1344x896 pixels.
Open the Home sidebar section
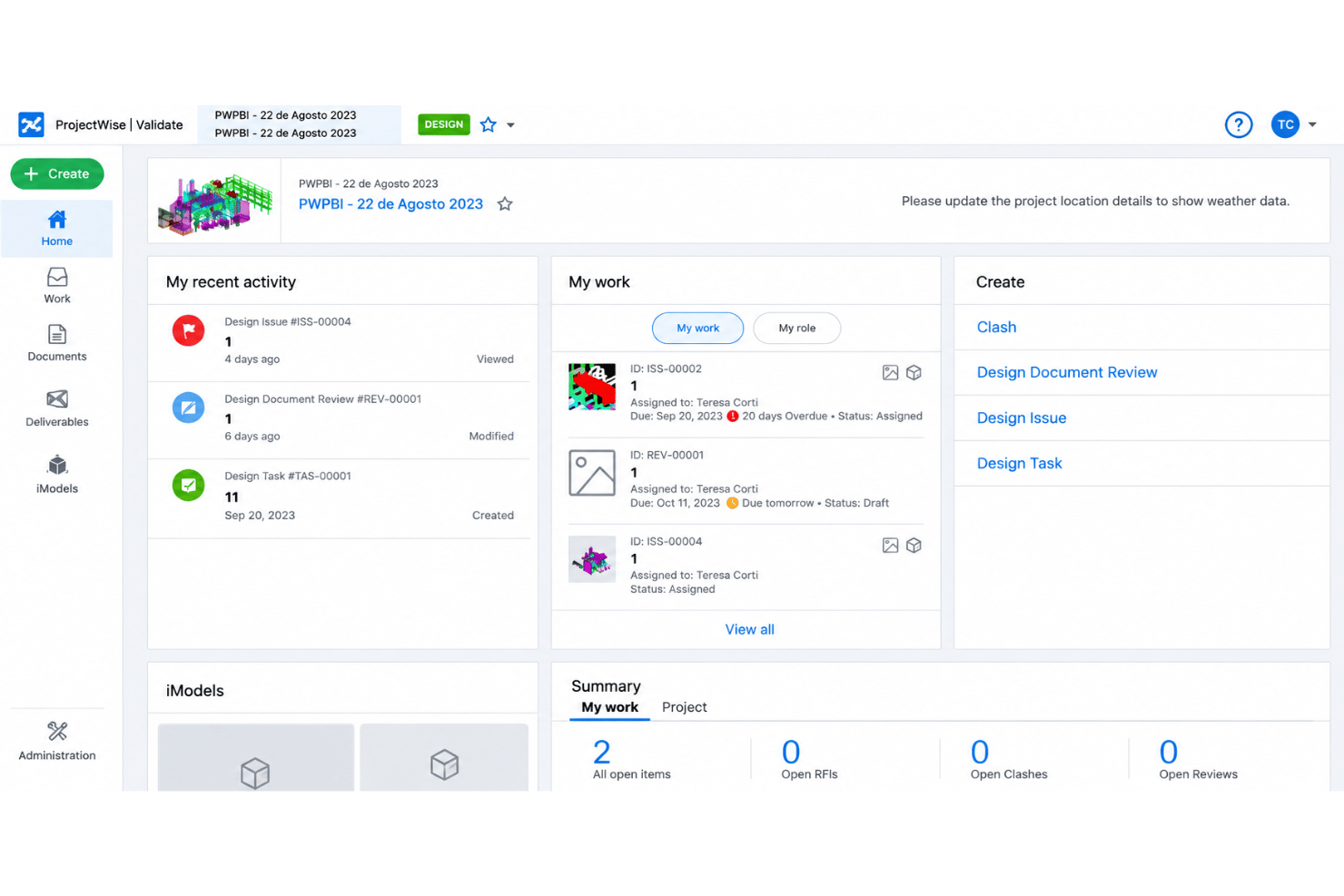pos(56,229)
